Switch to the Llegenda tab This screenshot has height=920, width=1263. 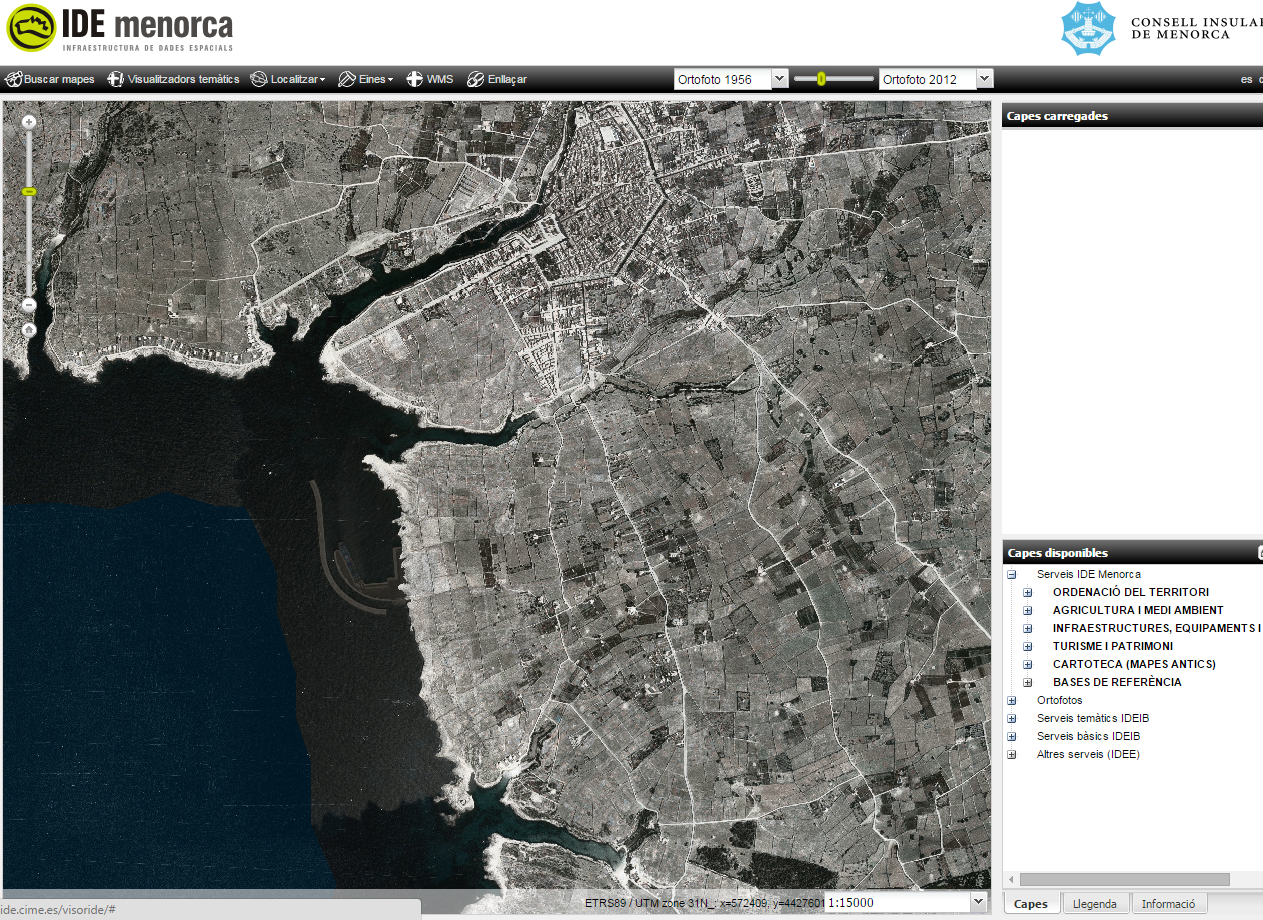pyautogui.click(x=1096, y=903)
